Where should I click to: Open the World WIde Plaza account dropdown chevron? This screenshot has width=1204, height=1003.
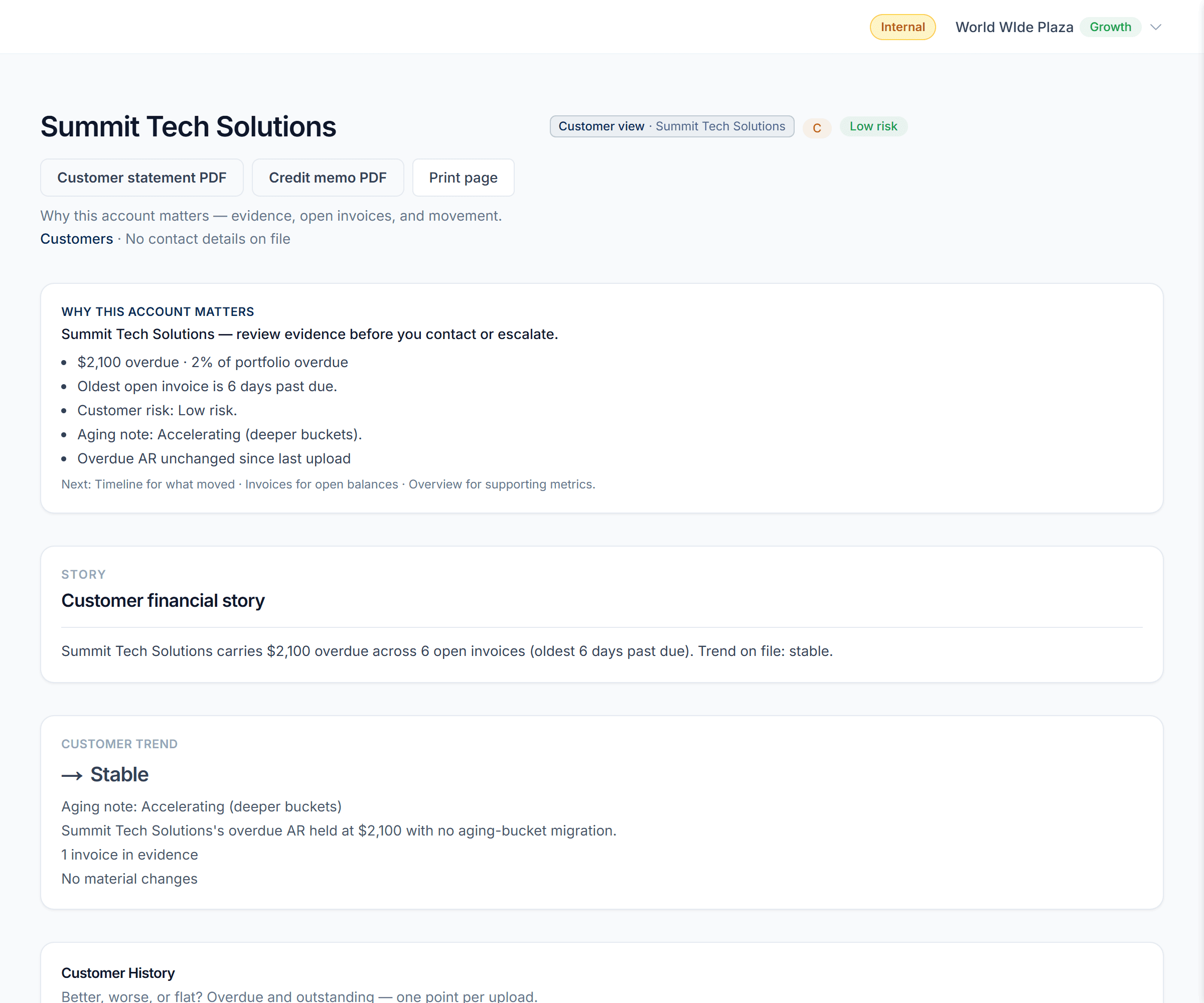[1156, 27]
